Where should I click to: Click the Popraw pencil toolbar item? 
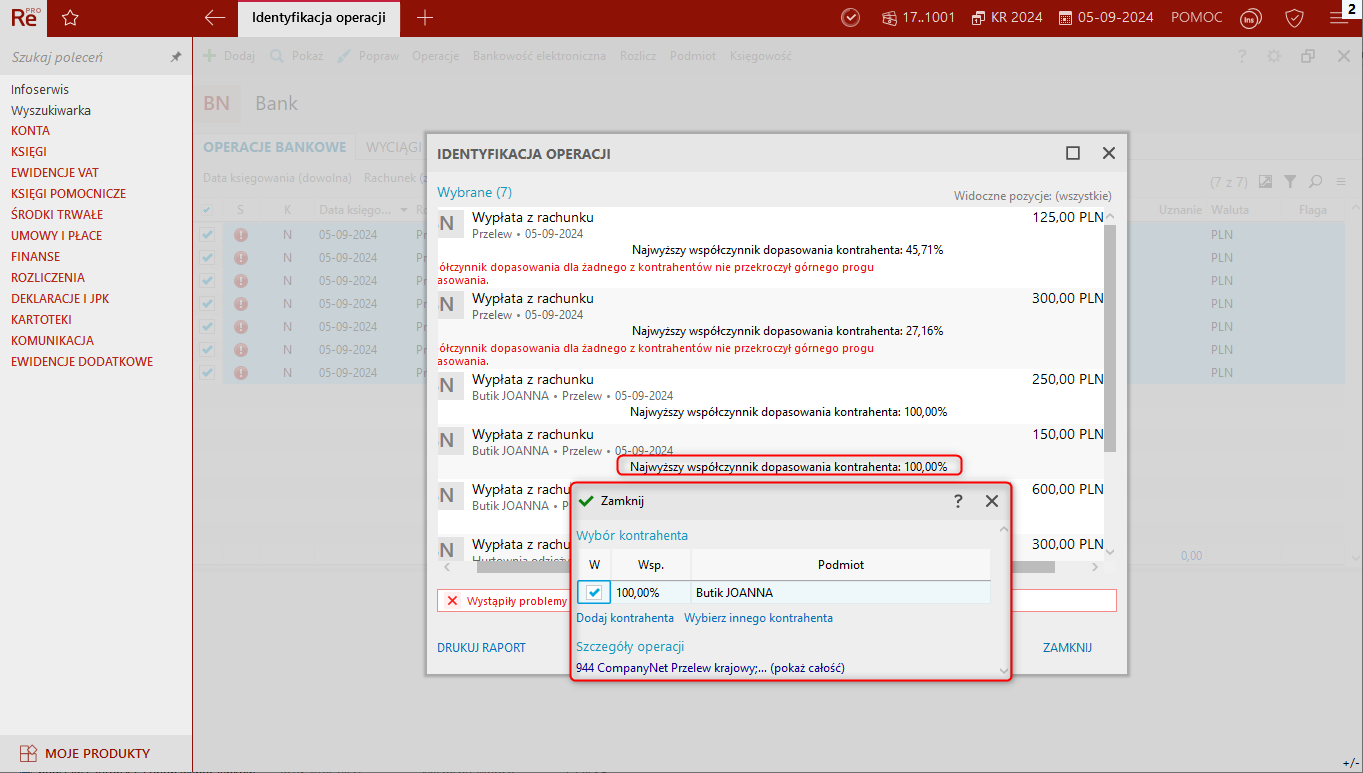click(368, 56)
